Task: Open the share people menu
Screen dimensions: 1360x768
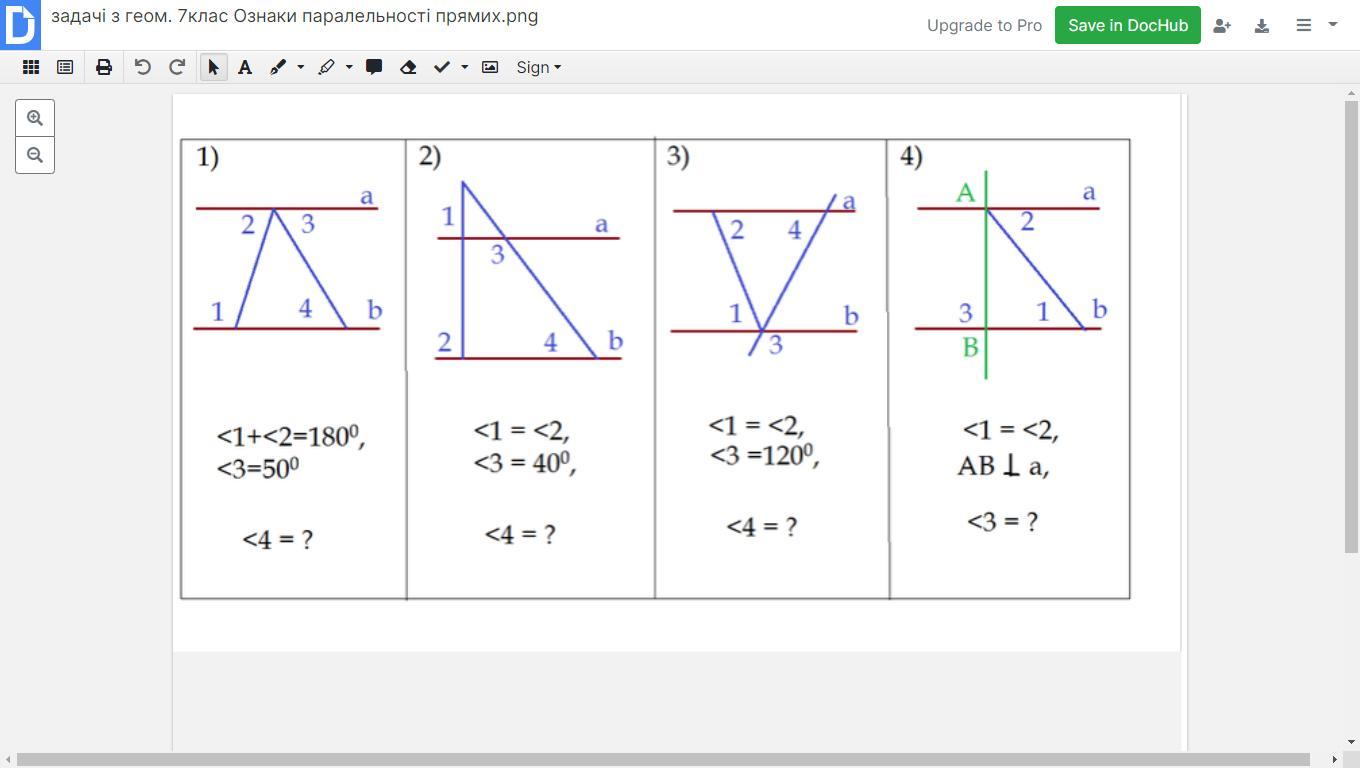Action: click(1222, 25)
